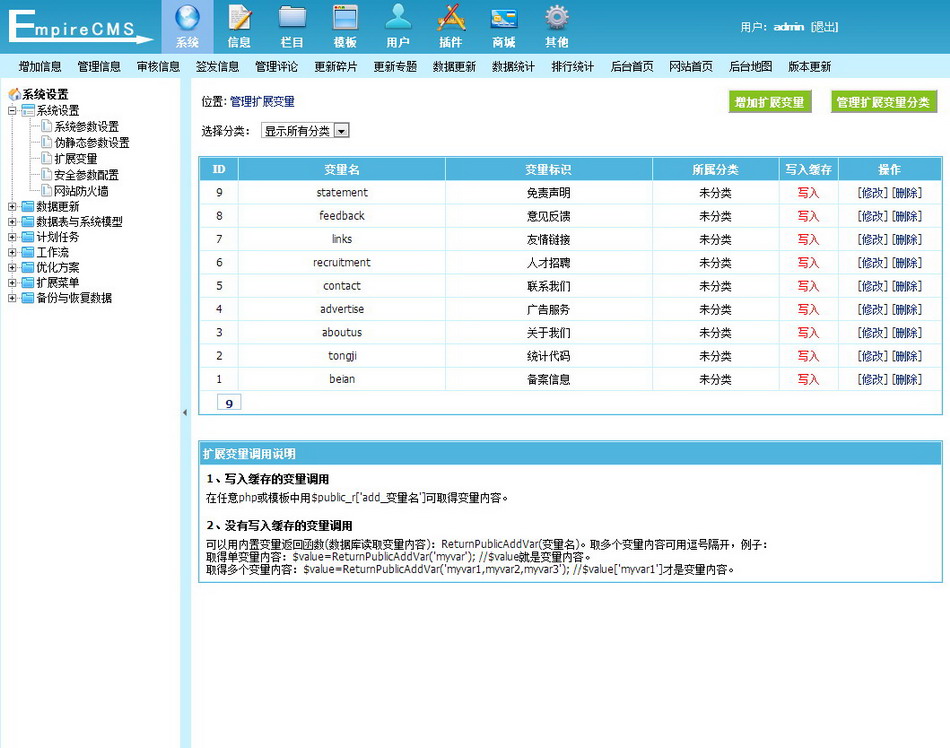The image size is (950, 748).
Task: Click the 增加扩展变量 button
Action: click(x=769, y=102)
